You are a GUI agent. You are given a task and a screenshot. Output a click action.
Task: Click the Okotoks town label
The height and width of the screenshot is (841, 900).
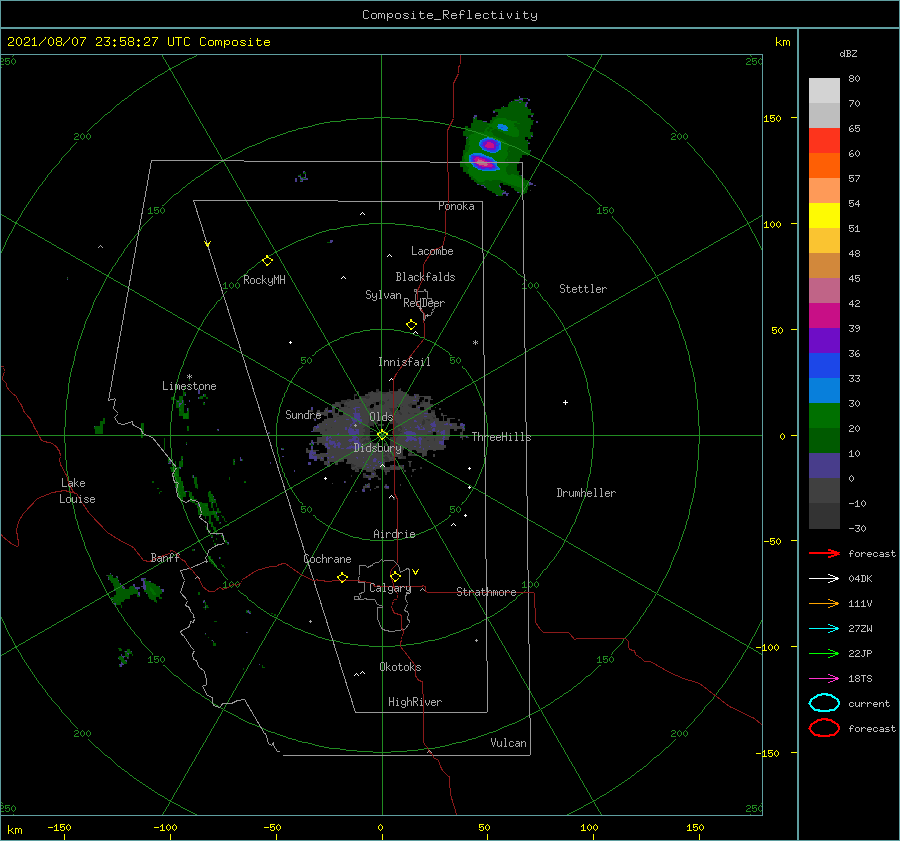point(400,667)
